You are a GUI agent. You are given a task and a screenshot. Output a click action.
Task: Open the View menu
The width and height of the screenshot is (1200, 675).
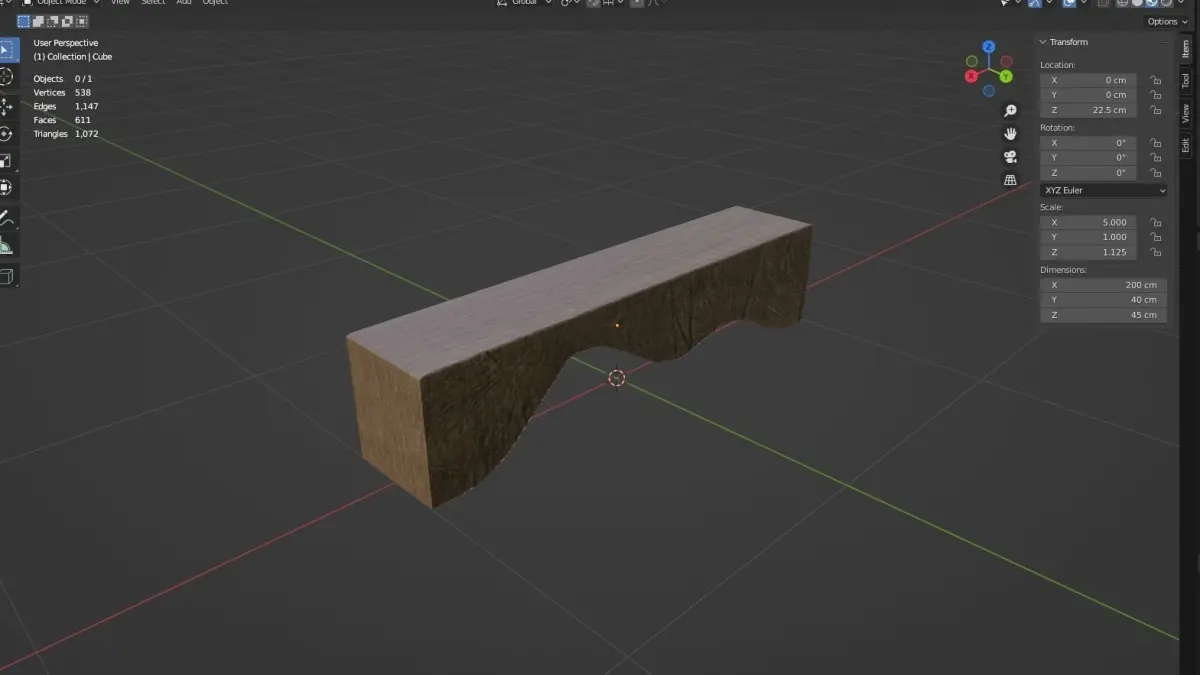click(120, 3)
